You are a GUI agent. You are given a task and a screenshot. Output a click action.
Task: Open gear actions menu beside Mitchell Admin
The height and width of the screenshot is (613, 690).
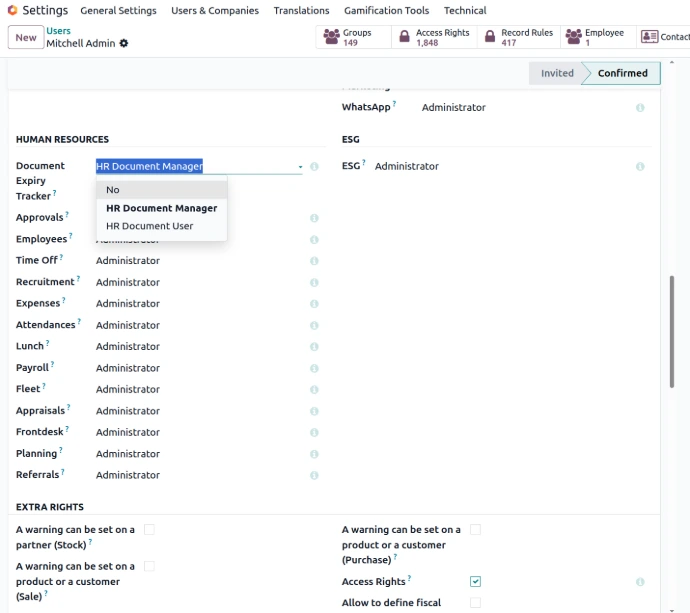[124, 44]
